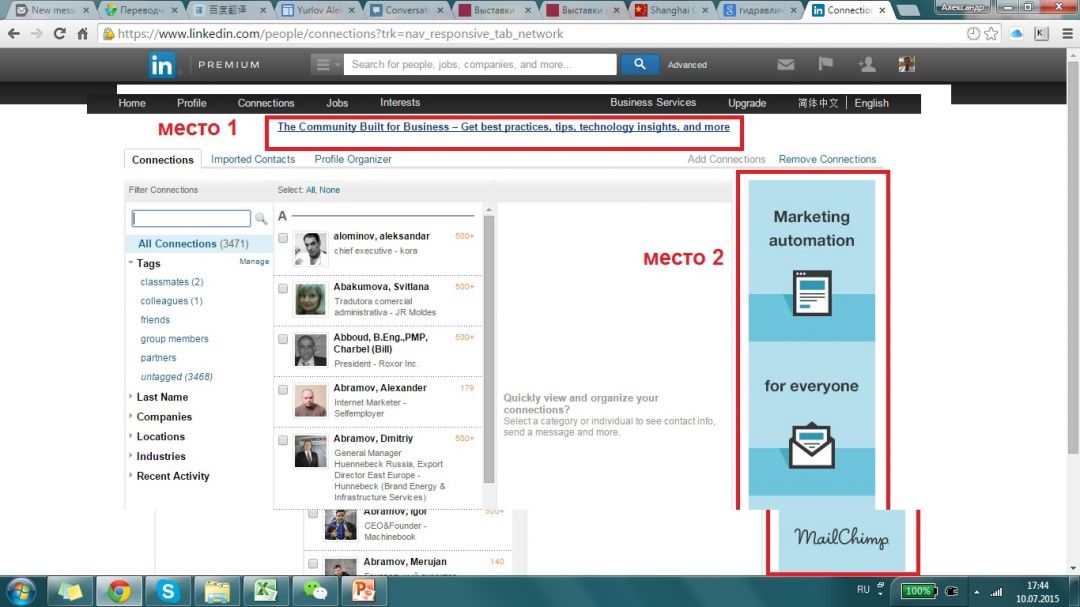Open the notifications flag icon
1080x607 pixels.
point(826,65)
